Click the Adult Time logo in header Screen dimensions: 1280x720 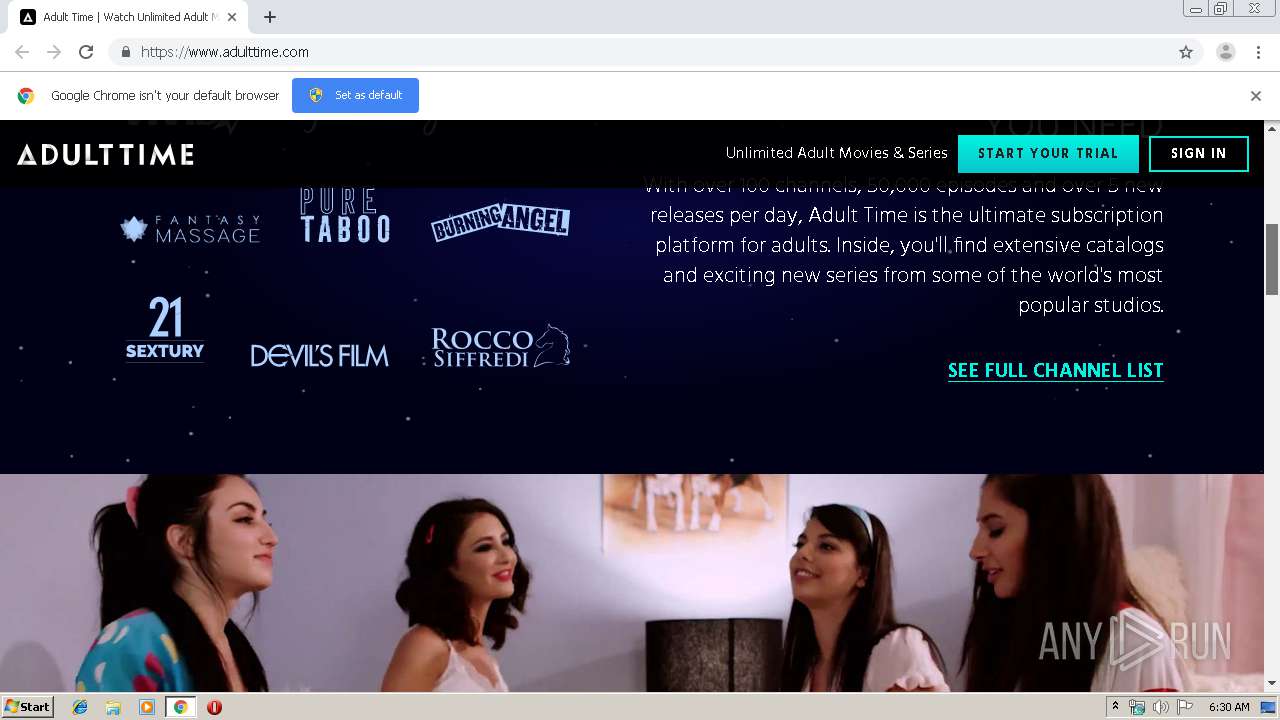(x=105, y=154)
